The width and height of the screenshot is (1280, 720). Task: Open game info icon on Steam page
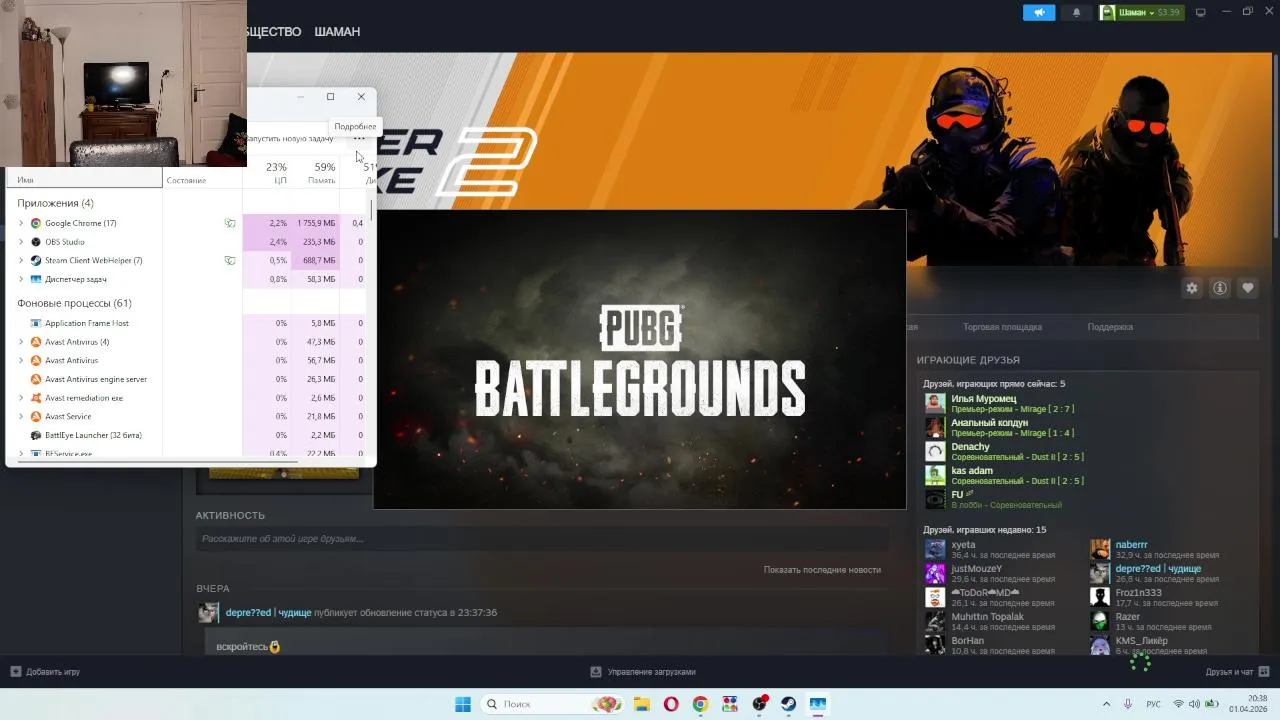coord(1220,288)
